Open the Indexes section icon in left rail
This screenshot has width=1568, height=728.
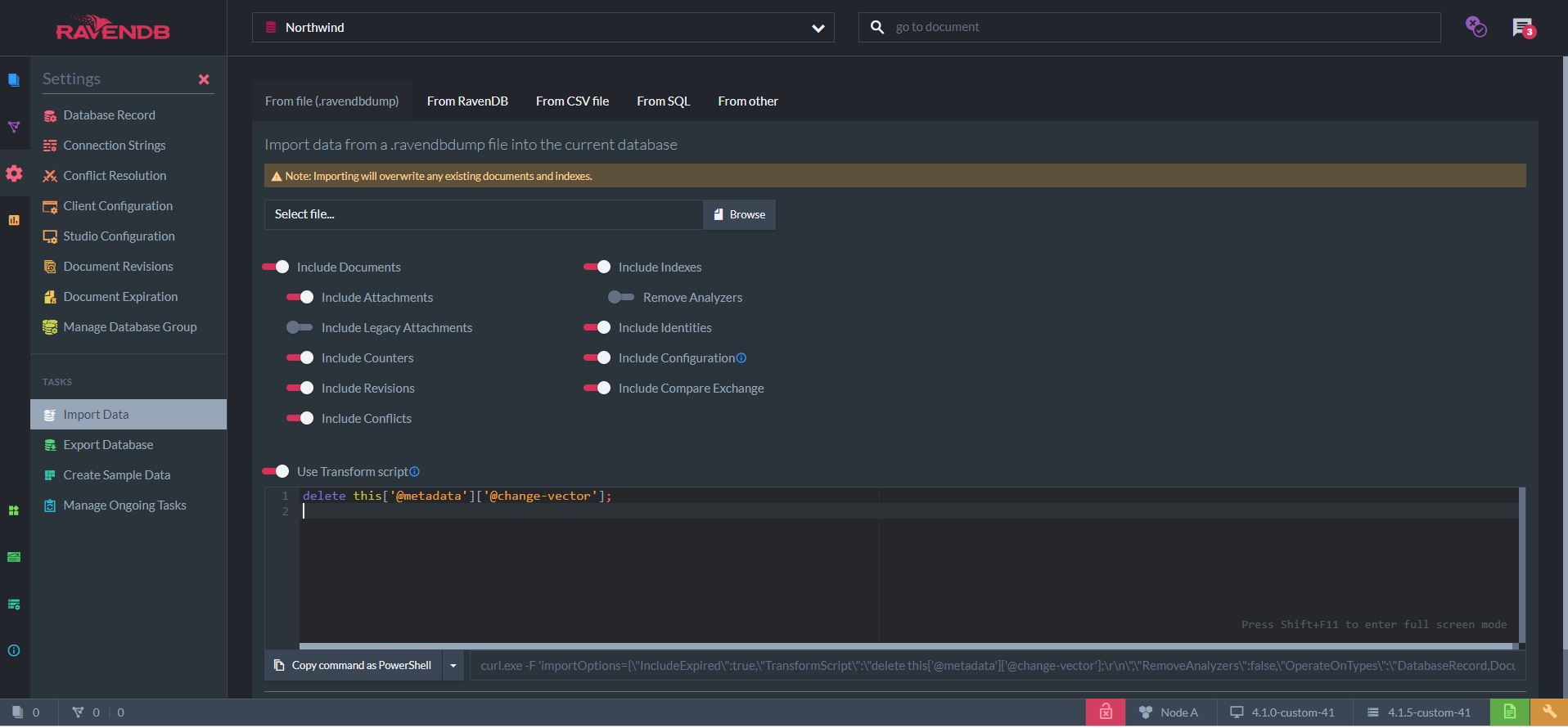(x=14, y=127)
